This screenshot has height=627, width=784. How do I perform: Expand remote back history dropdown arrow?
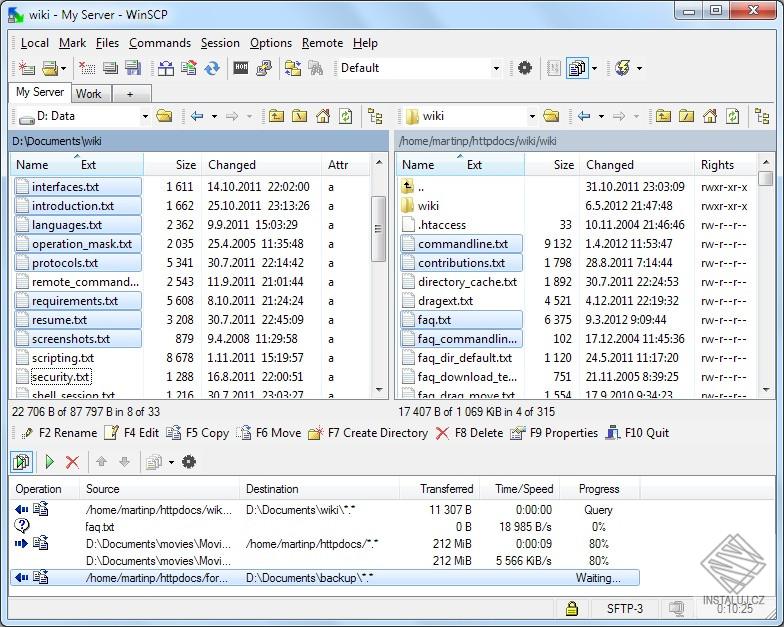[601, 116]
